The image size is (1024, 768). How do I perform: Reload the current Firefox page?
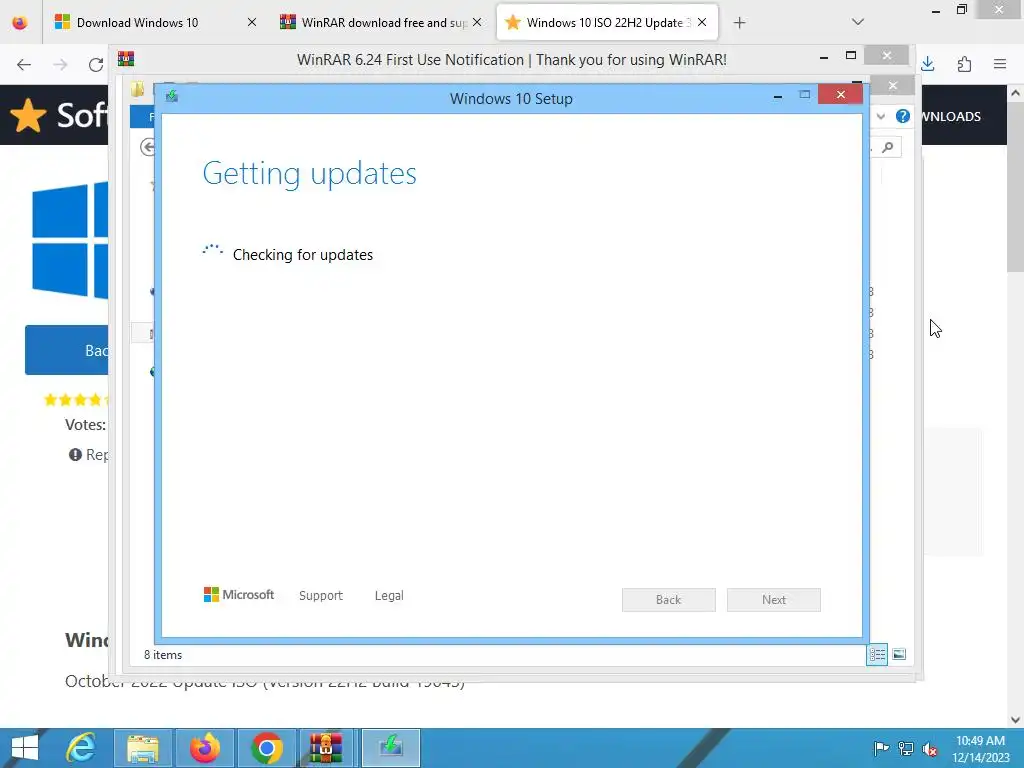(96, 64)
